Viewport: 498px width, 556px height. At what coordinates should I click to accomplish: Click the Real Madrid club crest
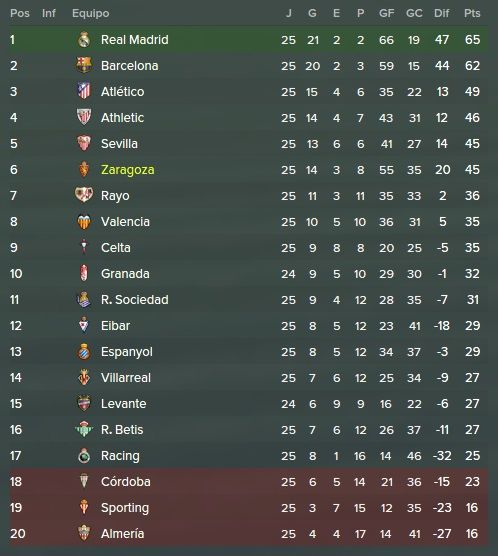tap(84, 39)
